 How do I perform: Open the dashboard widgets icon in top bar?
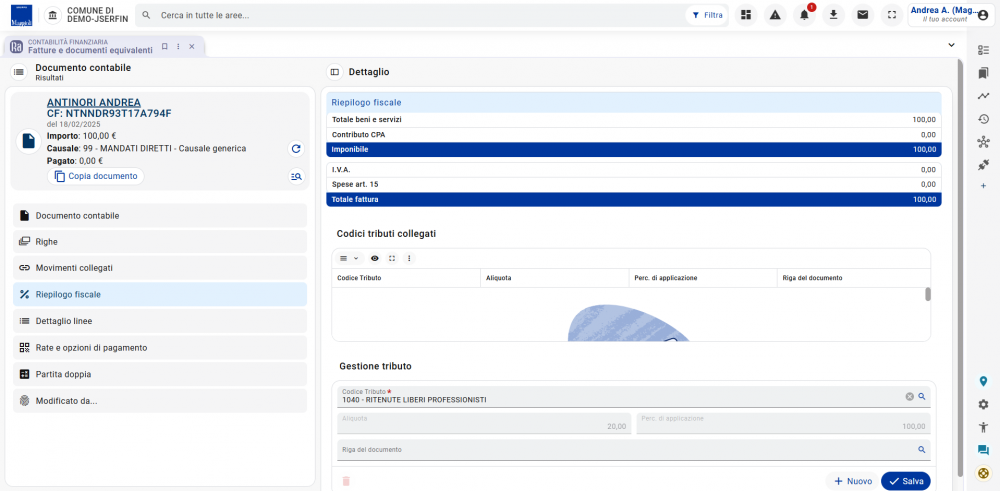pyautogui.click(x=746, y=15)
